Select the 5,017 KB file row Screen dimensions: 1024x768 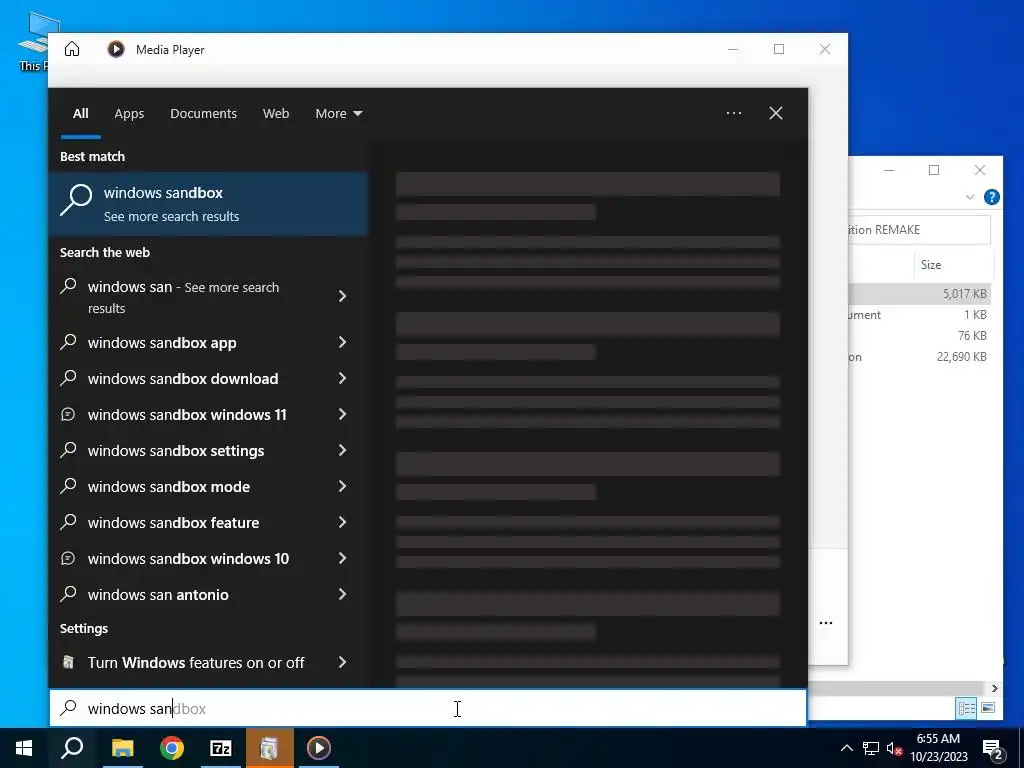coord(920,294)
